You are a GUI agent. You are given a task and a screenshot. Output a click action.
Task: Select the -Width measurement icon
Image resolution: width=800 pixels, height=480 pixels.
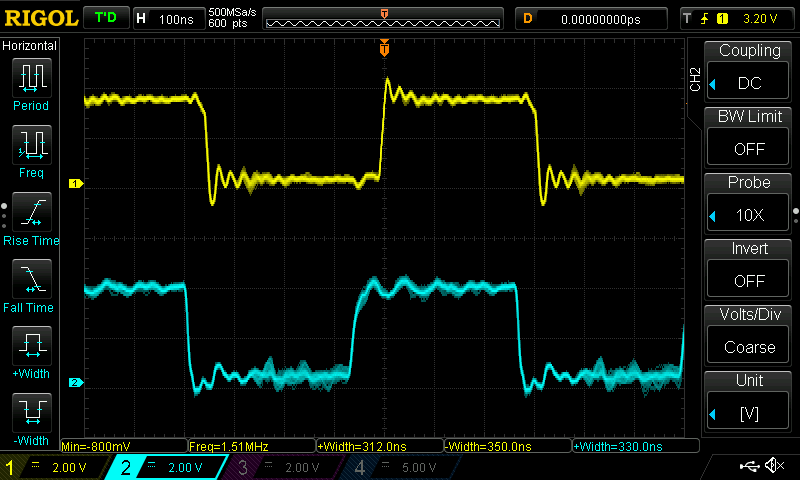pyautogui.click(x=32, y=412)
